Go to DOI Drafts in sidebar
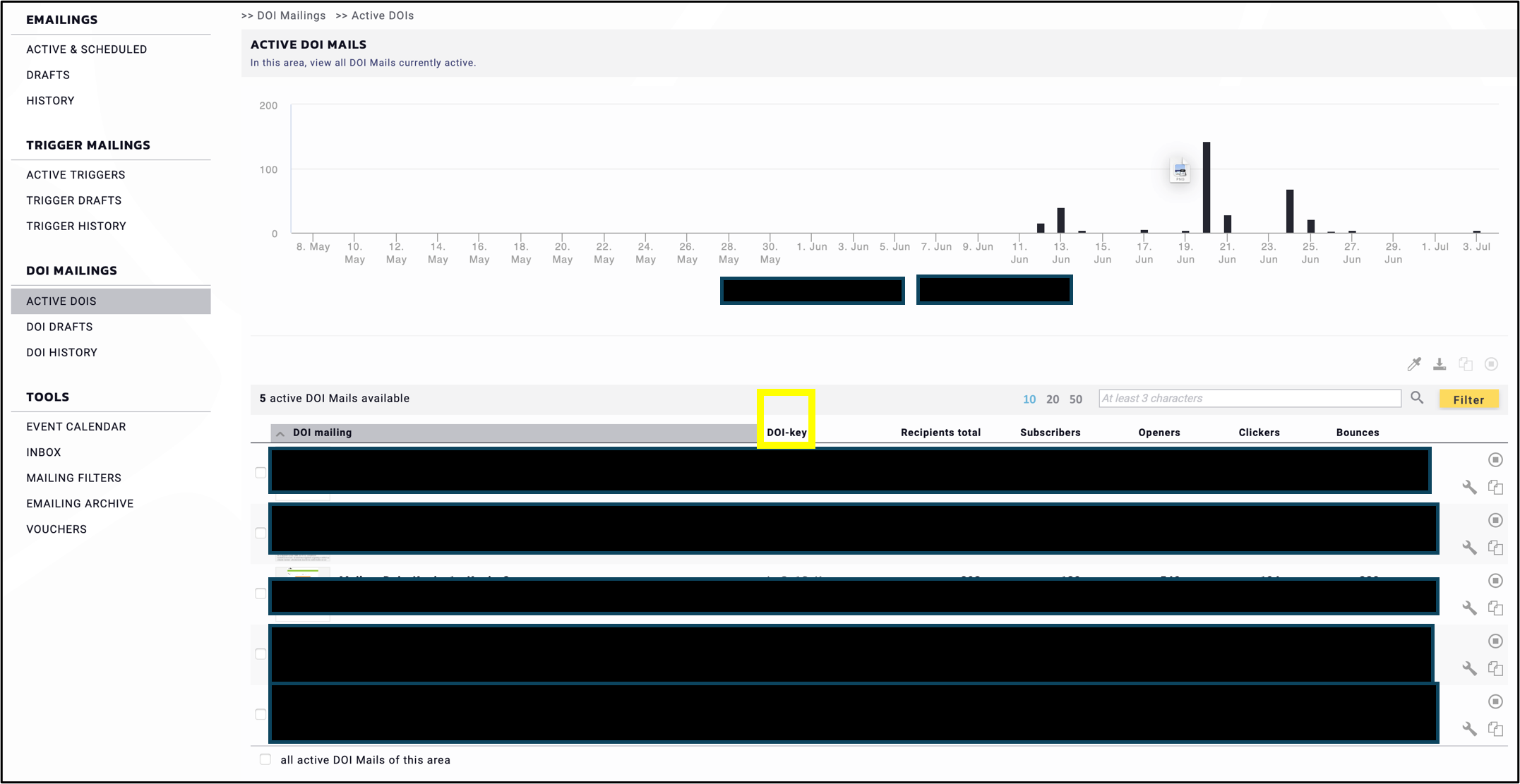Screen dimensions: 1520x784 59,327
